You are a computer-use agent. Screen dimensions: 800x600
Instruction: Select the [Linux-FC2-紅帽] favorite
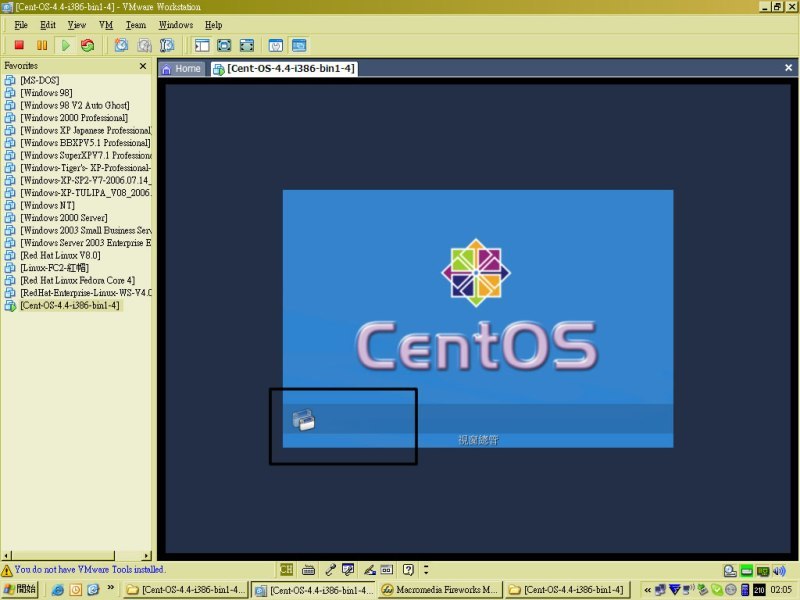pyautogui.click(x=47, y=268)
